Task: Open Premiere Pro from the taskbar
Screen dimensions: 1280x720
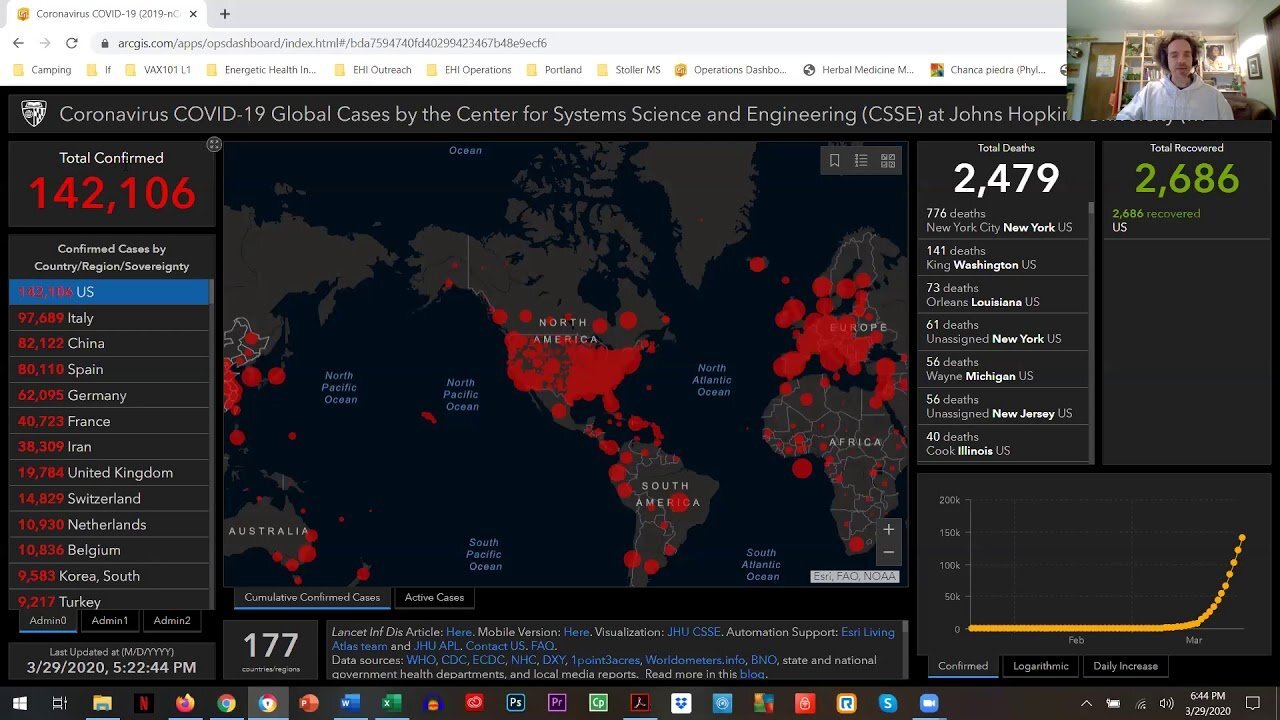Action: tap(557, 703)
